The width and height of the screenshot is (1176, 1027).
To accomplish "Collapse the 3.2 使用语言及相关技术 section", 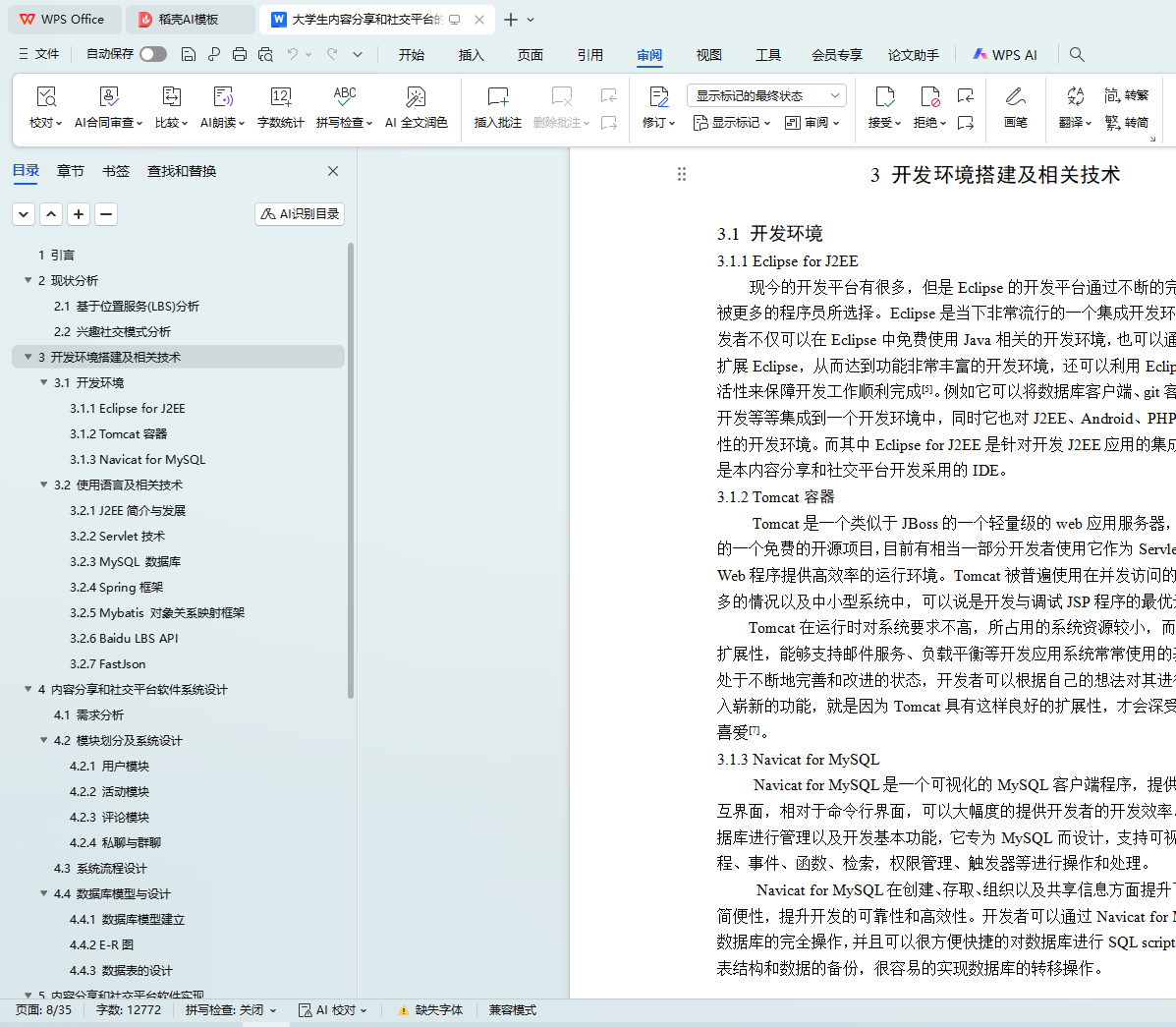I will coord(44,485).
